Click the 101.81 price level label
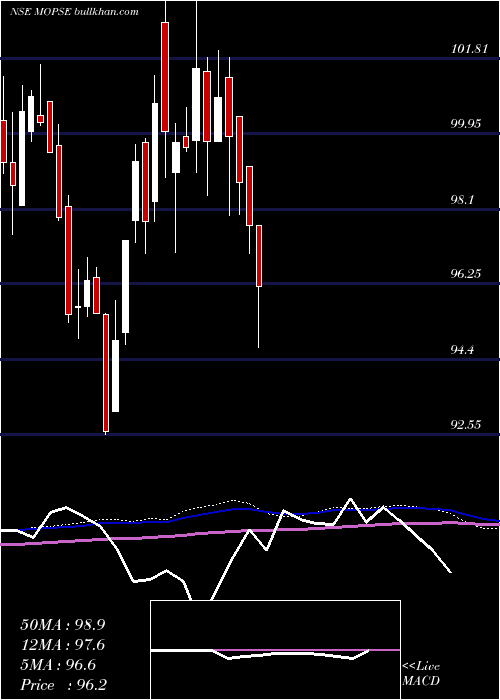 (469, 49)
